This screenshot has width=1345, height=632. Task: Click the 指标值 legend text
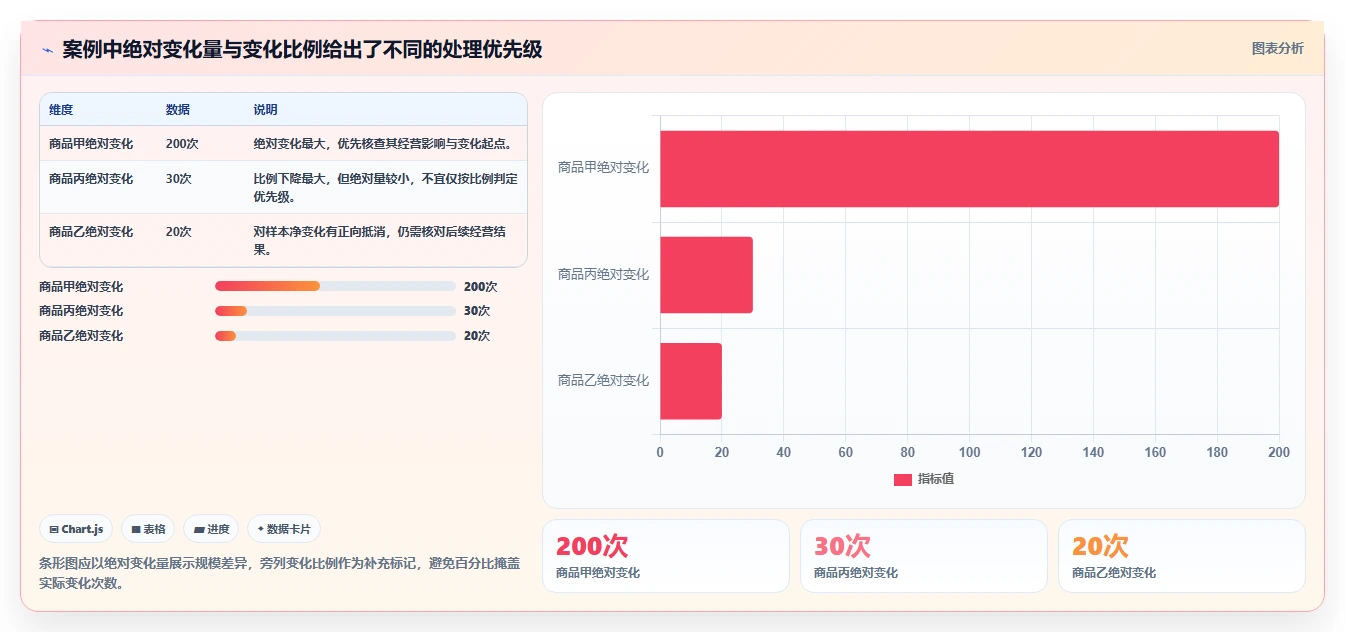(936, 480)
